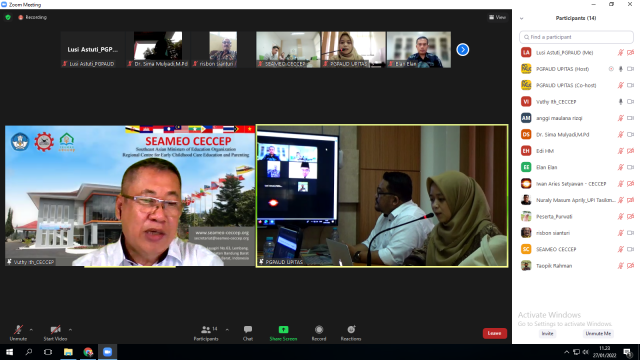Select PGPAUD UPITAS highlighted main video
Screen dimensions: 640x360
(x=382, y=196)
